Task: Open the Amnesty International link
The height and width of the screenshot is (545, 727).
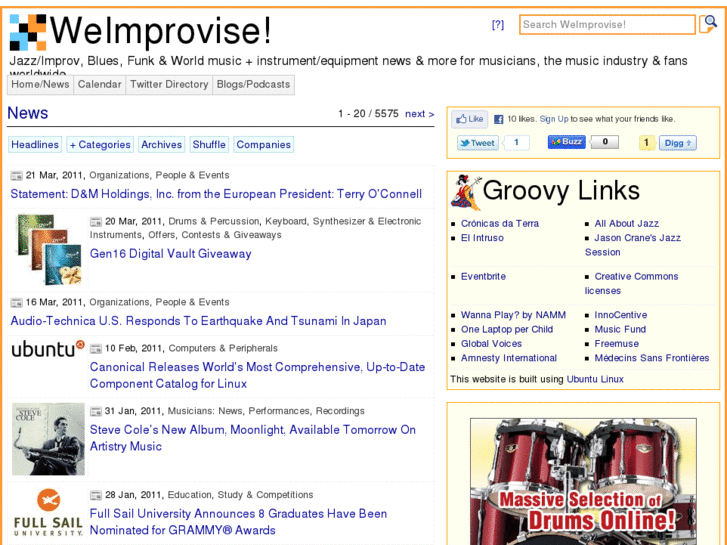Action: pyautogui.click(x=509, y=358)
